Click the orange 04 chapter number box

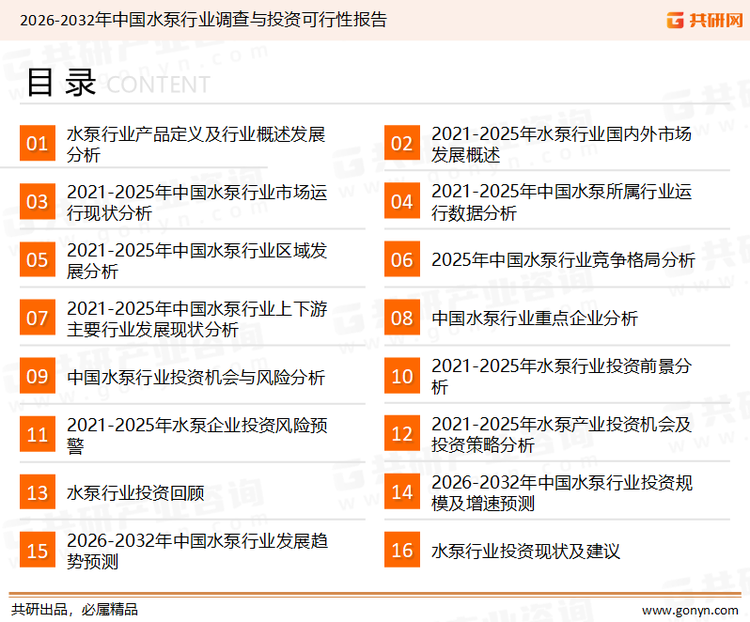pyautogui.click(x=402, y=201)
